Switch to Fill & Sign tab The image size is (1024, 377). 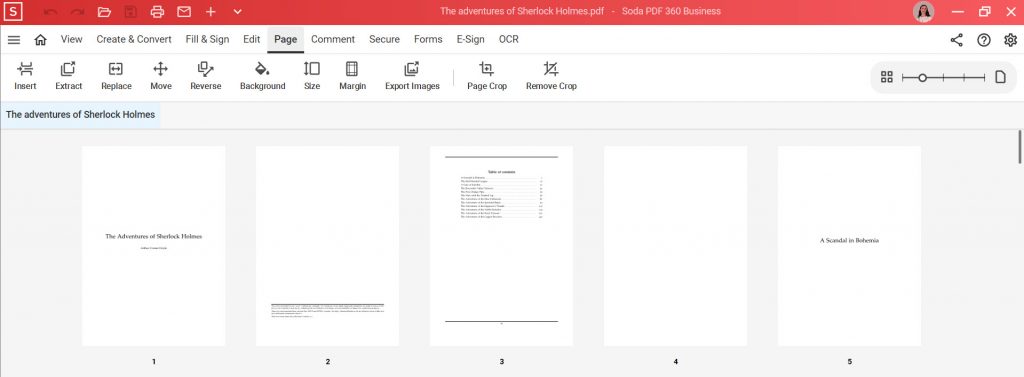[207, 39]
